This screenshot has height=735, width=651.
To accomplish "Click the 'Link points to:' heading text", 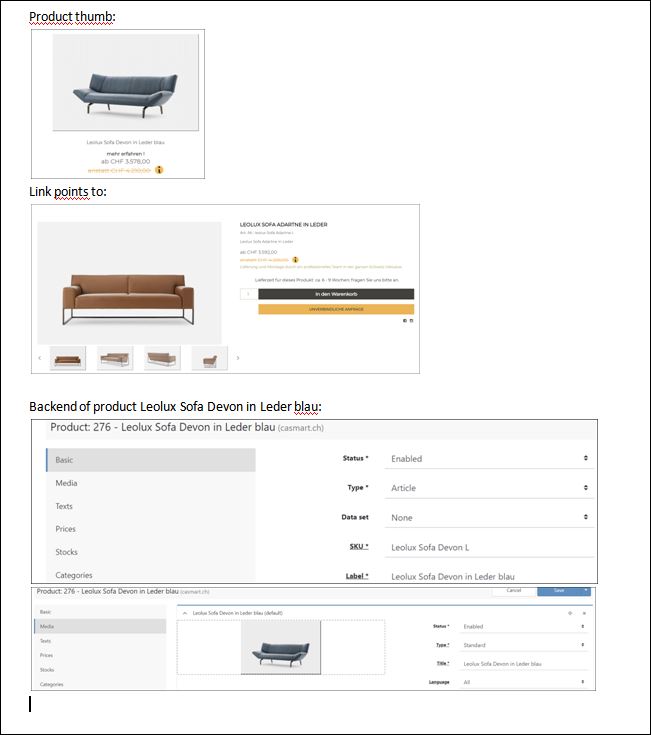I will (x=68, y=191).
